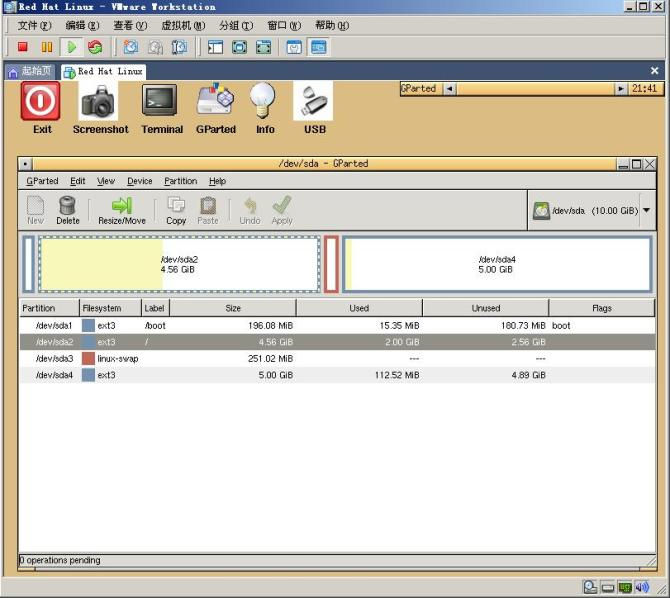The image size is (670, 598).
Task: Launch the Terminal icon
Action: [159, 100]
